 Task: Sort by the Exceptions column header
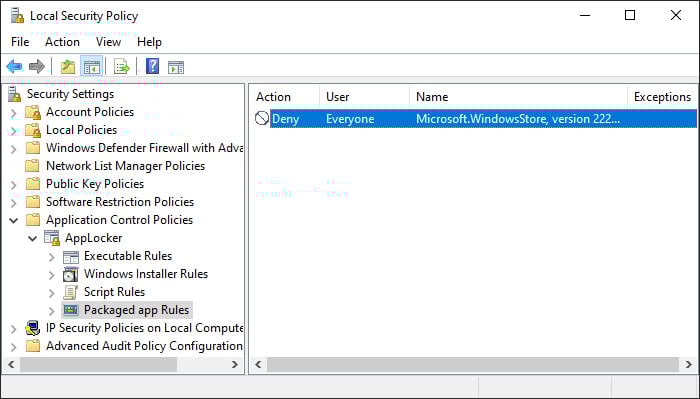[662, 97]
